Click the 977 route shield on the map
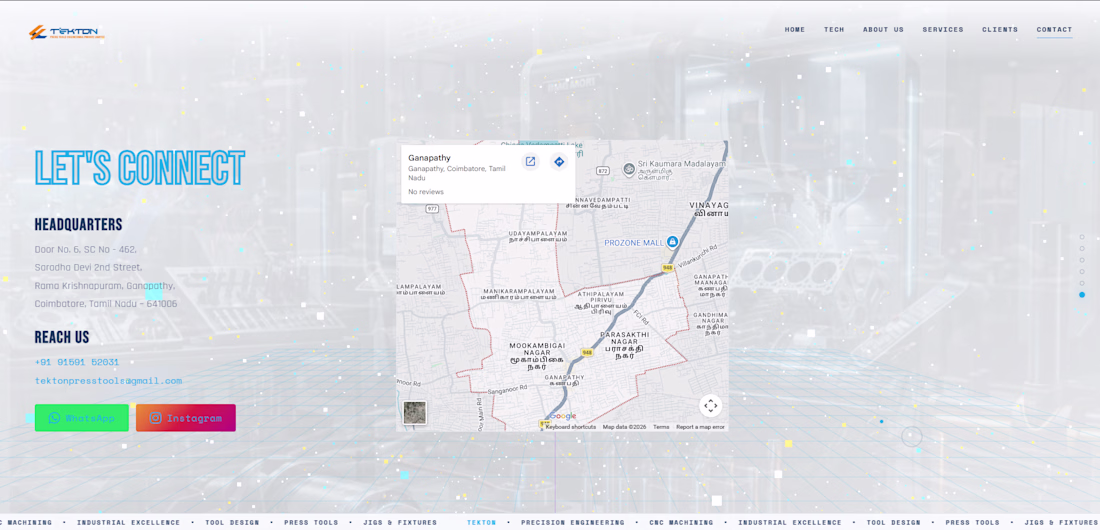This screenshot has width=1100, height=530. click(x=432, y=209)
